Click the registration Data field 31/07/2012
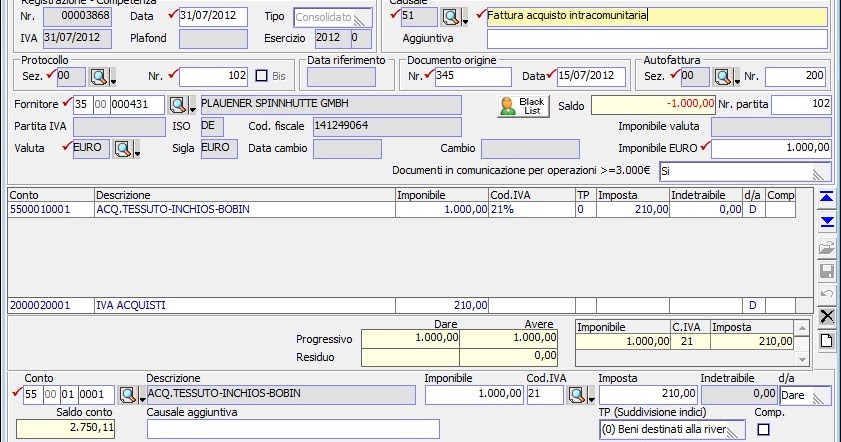Screen dimensions: 841x442 point(213,17)
